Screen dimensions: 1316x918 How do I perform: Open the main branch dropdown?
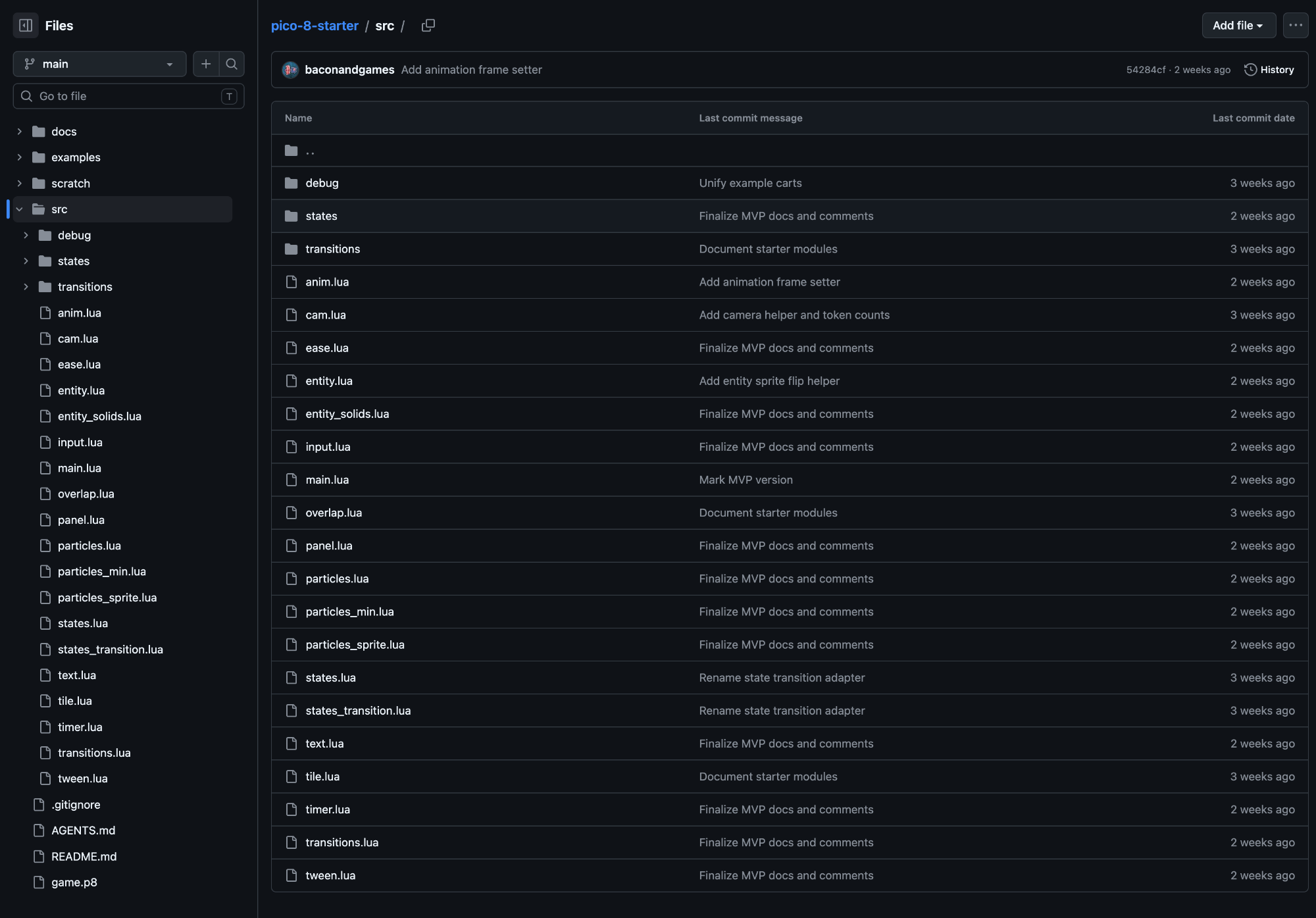tap(99, 64)
